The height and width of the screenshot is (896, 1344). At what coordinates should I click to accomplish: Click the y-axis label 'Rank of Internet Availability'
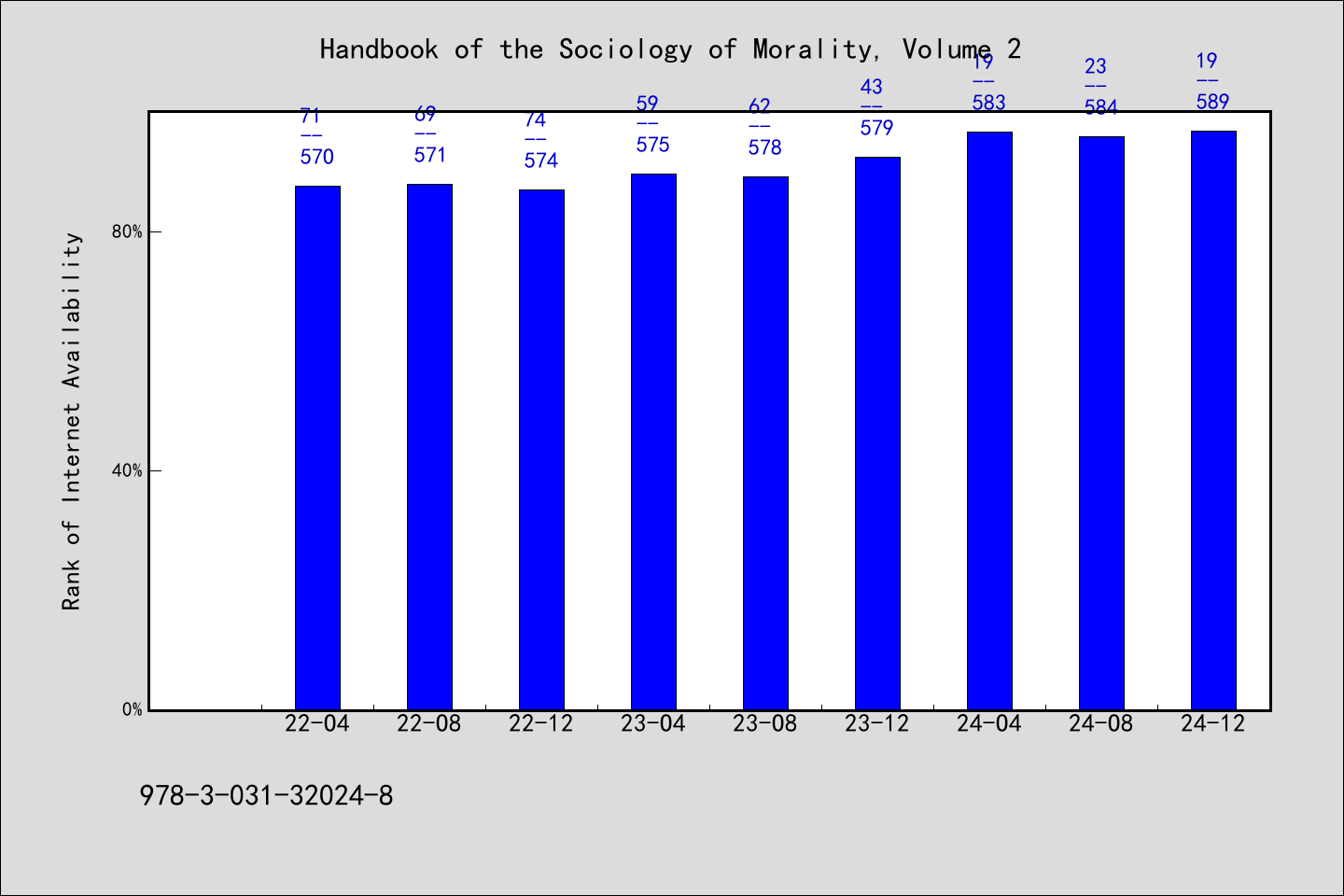[72, 421]
